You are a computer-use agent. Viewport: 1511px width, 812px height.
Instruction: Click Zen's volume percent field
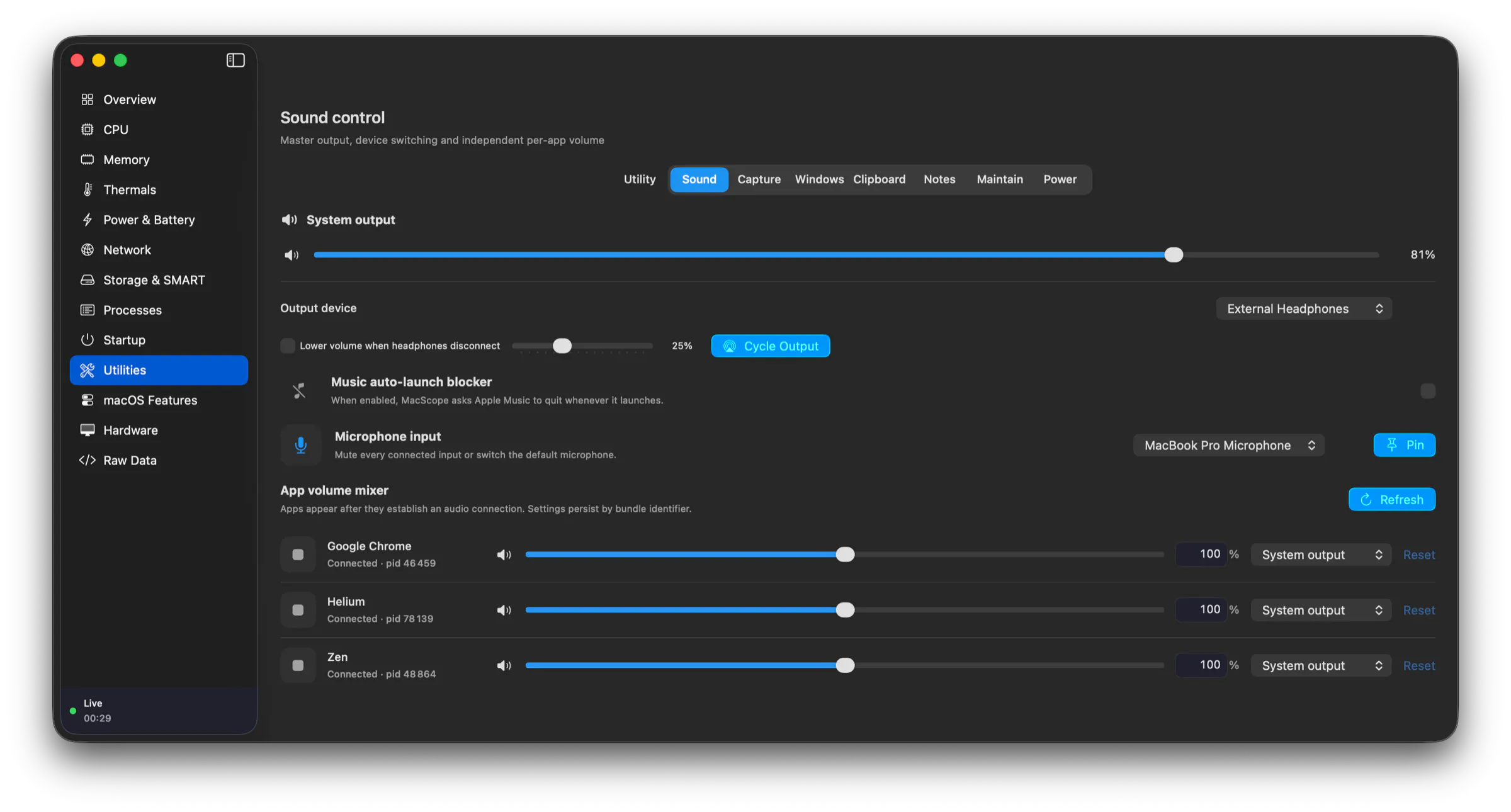coord(1201,665)
